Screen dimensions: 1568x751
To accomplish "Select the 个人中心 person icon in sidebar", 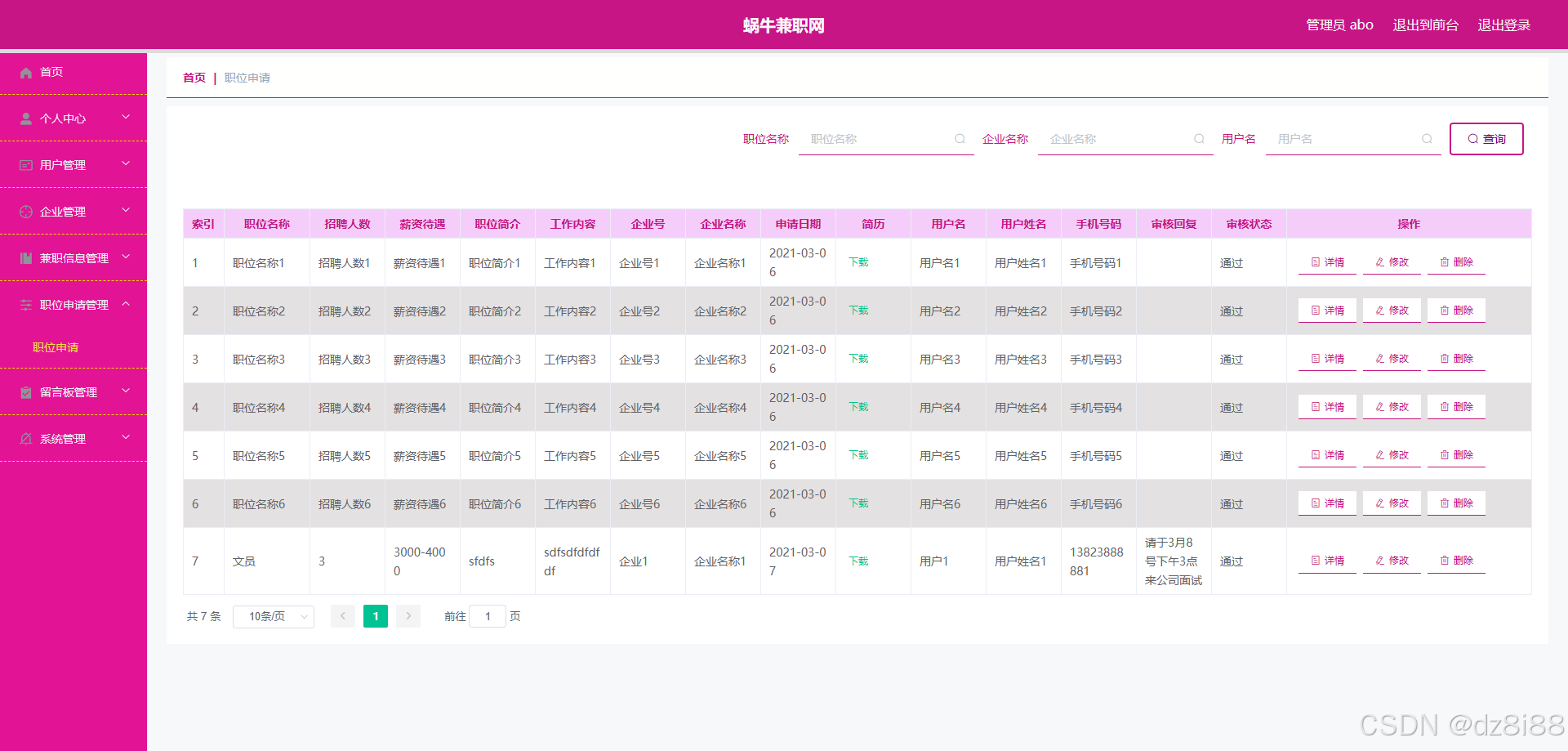I will click(25, 118).
